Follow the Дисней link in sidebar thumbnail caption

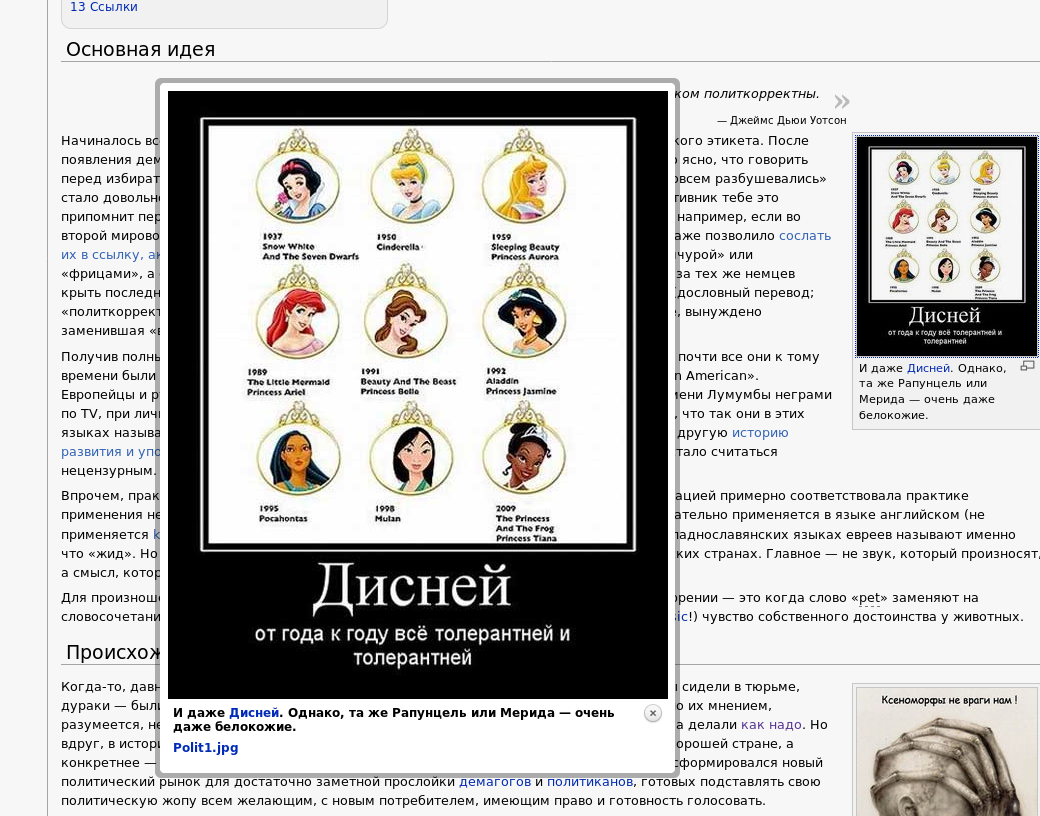(x=928, y=368)
